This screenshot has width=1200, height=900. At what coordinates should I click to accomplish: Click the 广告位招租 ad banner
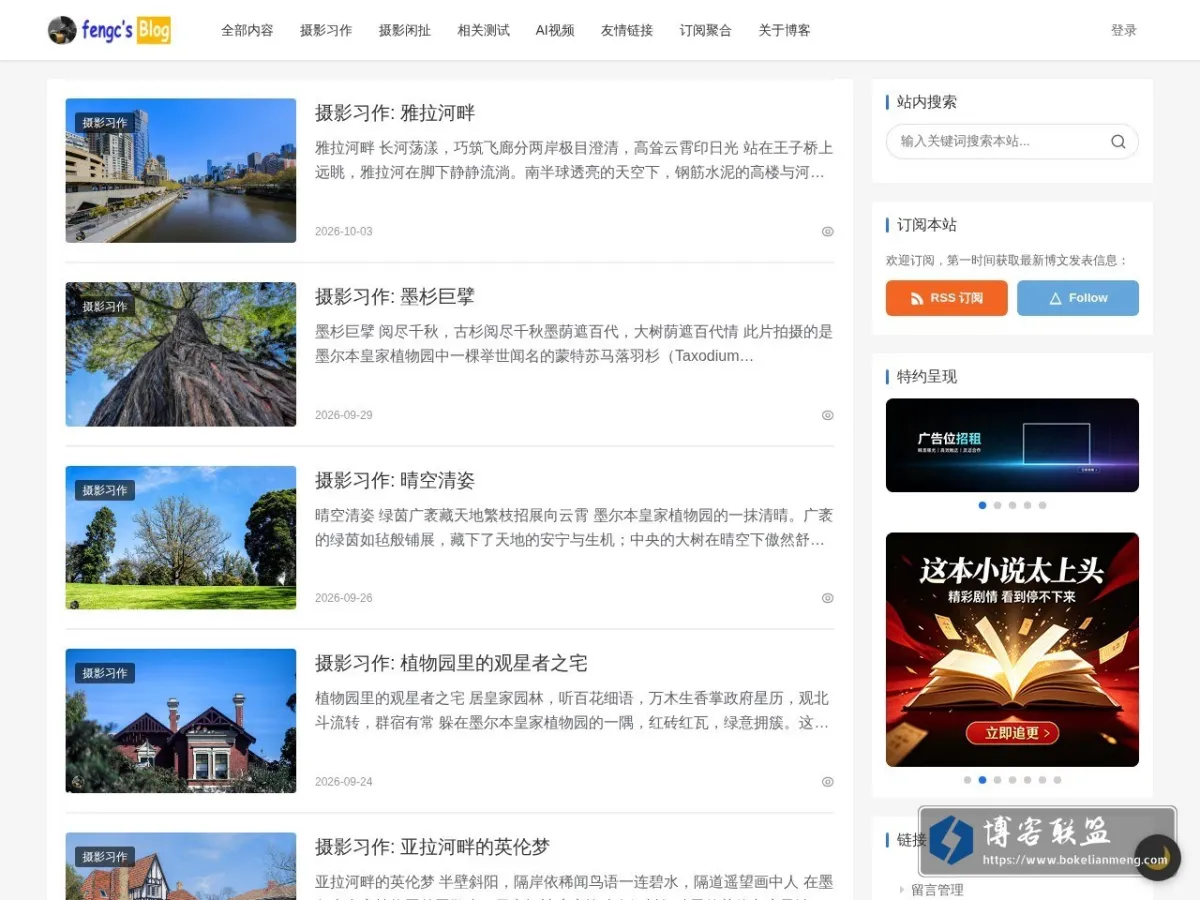pyautogui.click(x=1012, y=445)
